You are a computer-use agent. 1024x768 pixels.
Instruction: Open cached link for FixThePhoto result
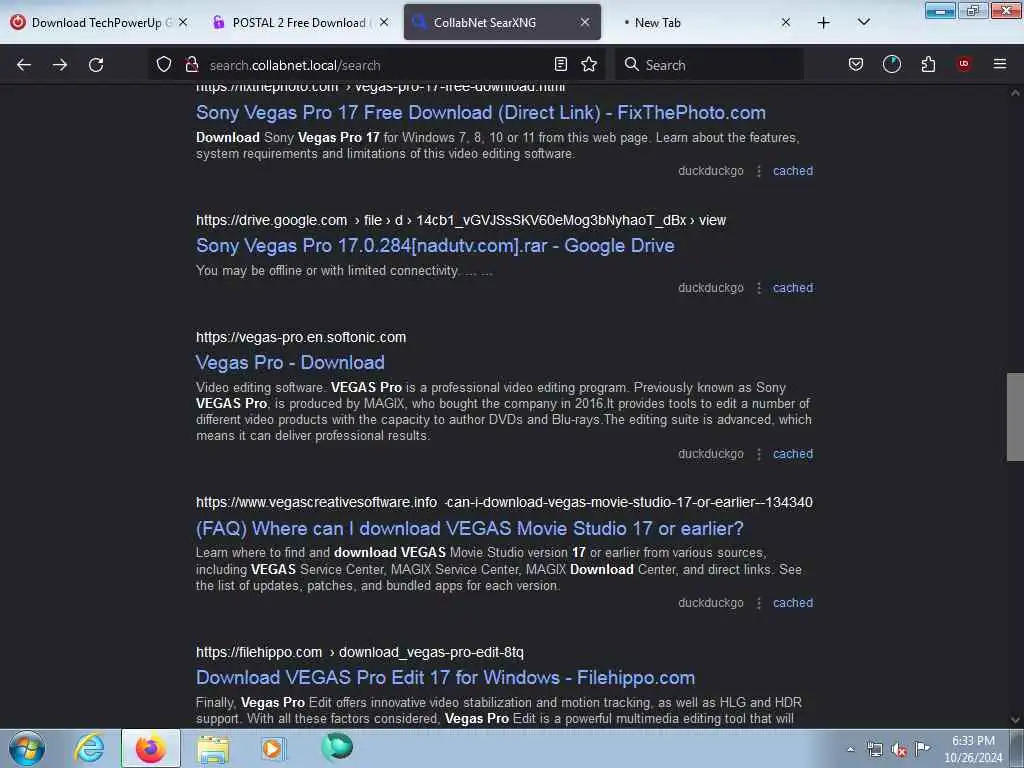(793, 171)
